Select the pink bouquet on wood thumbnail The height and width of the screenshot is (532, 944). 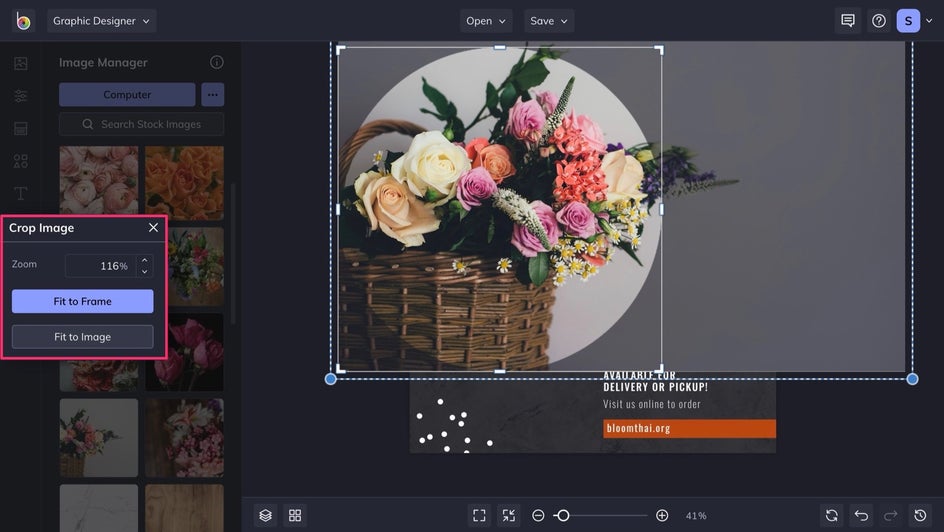coord(184,438)
